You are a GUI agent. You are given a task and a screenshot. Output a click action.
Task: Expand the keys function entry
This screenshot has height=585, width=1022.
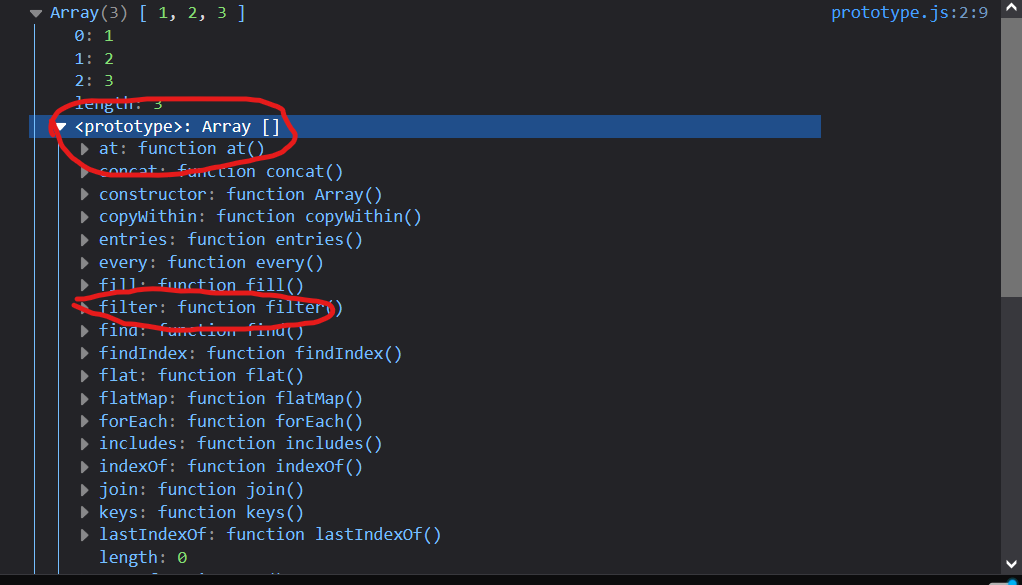coord(85,513)
